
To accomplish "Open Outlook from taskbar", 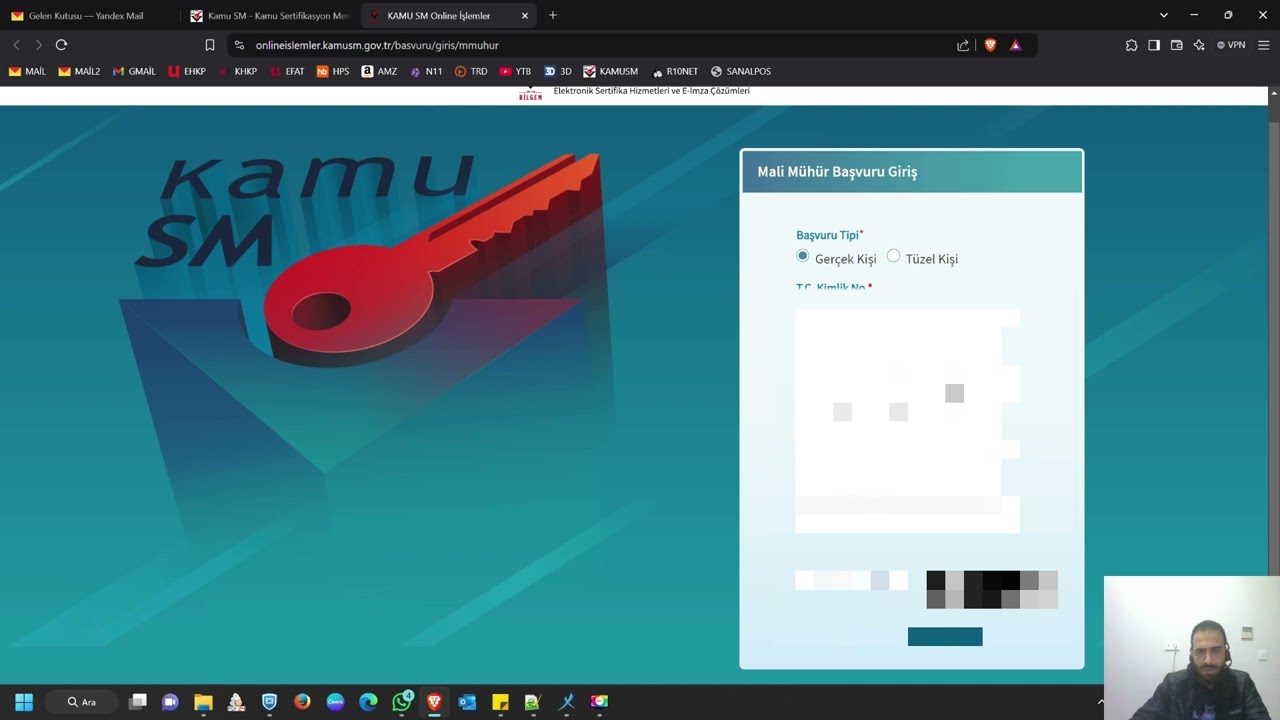I will tap(467, 702).
